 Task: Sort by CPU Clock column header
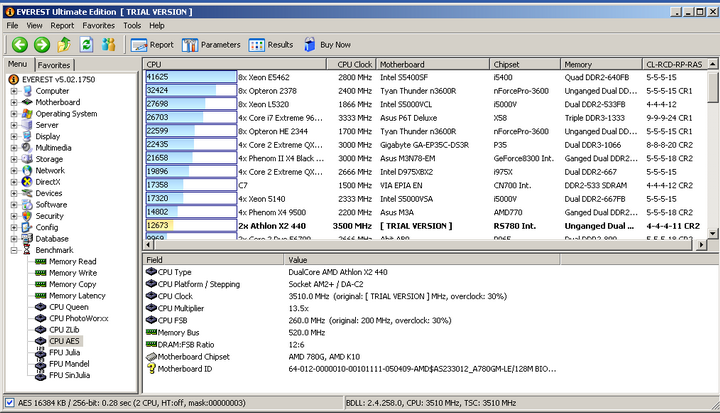(351, 64)
